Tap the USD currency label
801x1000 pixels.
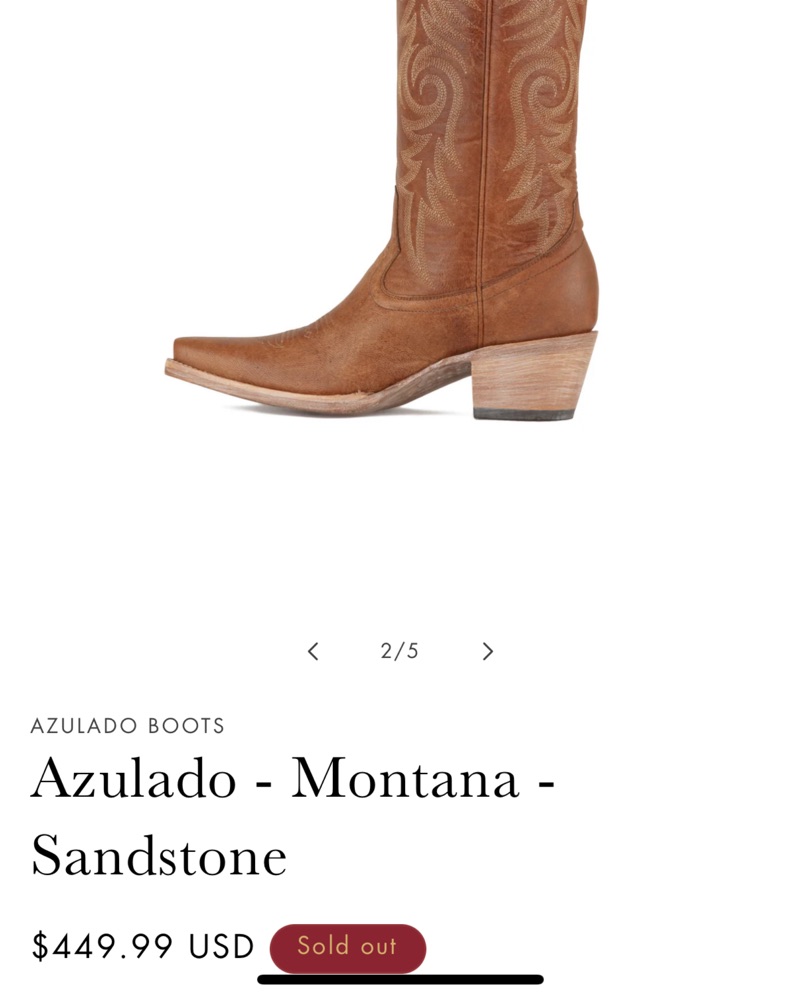[221, 946]
